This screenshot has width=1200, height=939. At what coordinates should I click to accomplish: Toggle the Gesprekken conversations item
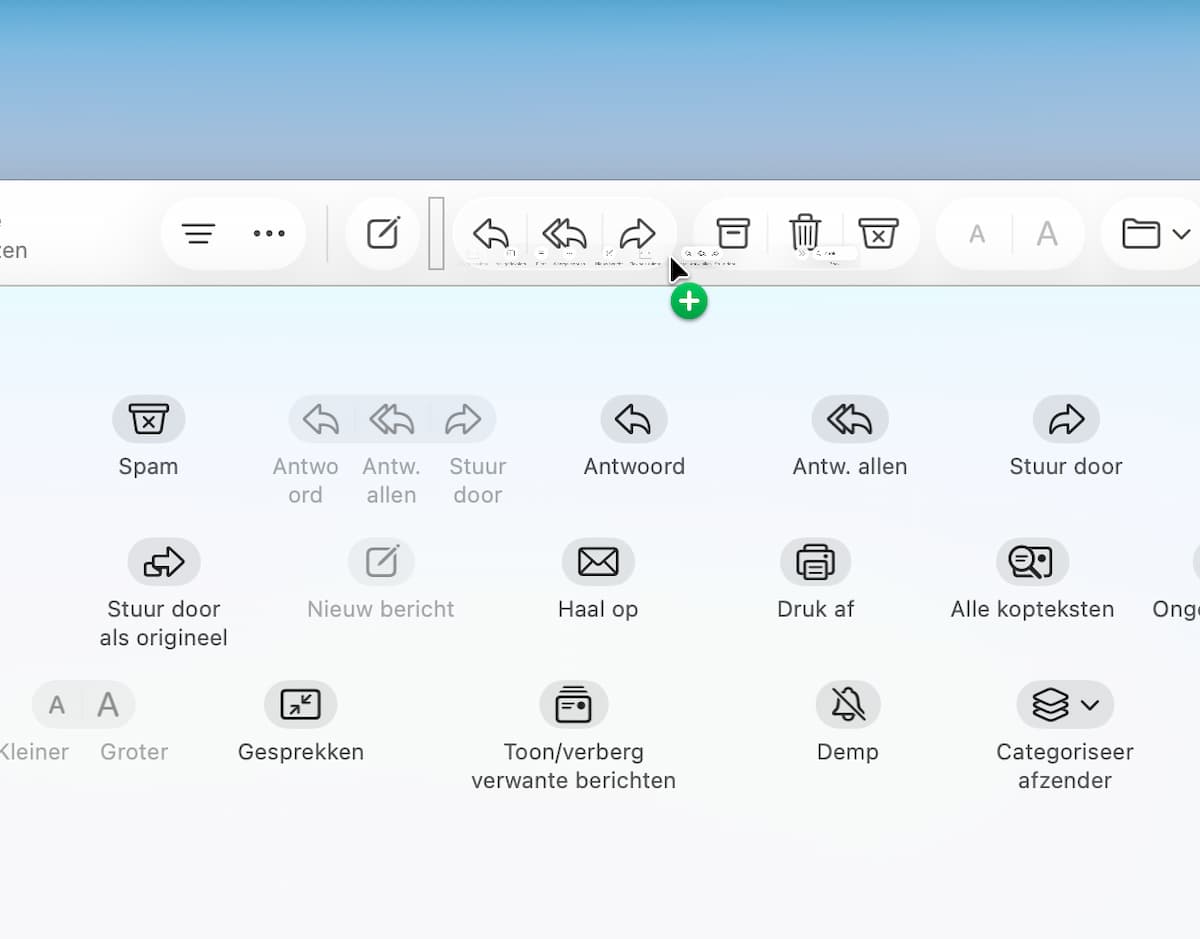(300, 705)
